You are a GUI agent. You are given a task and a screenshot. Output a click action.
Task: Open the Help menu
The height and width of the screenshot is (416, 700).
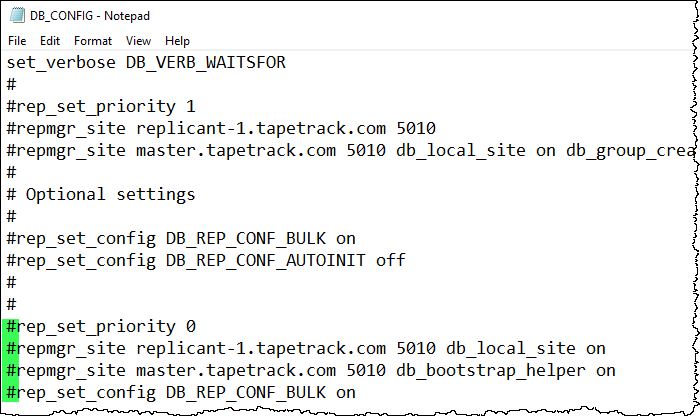(x=177, y=41)
